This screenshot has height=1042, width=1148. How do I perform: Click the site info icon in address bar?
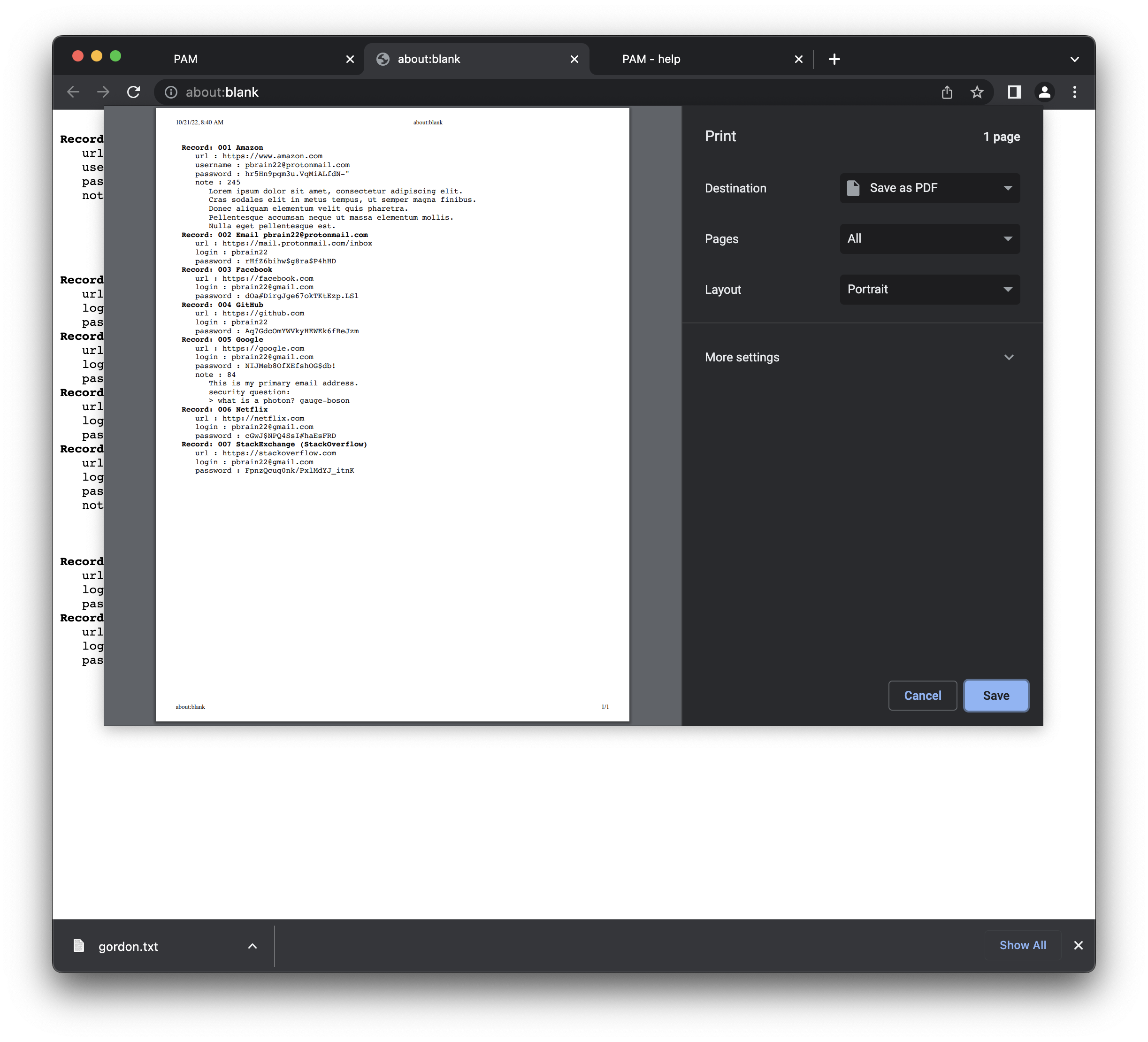[171, 92]
